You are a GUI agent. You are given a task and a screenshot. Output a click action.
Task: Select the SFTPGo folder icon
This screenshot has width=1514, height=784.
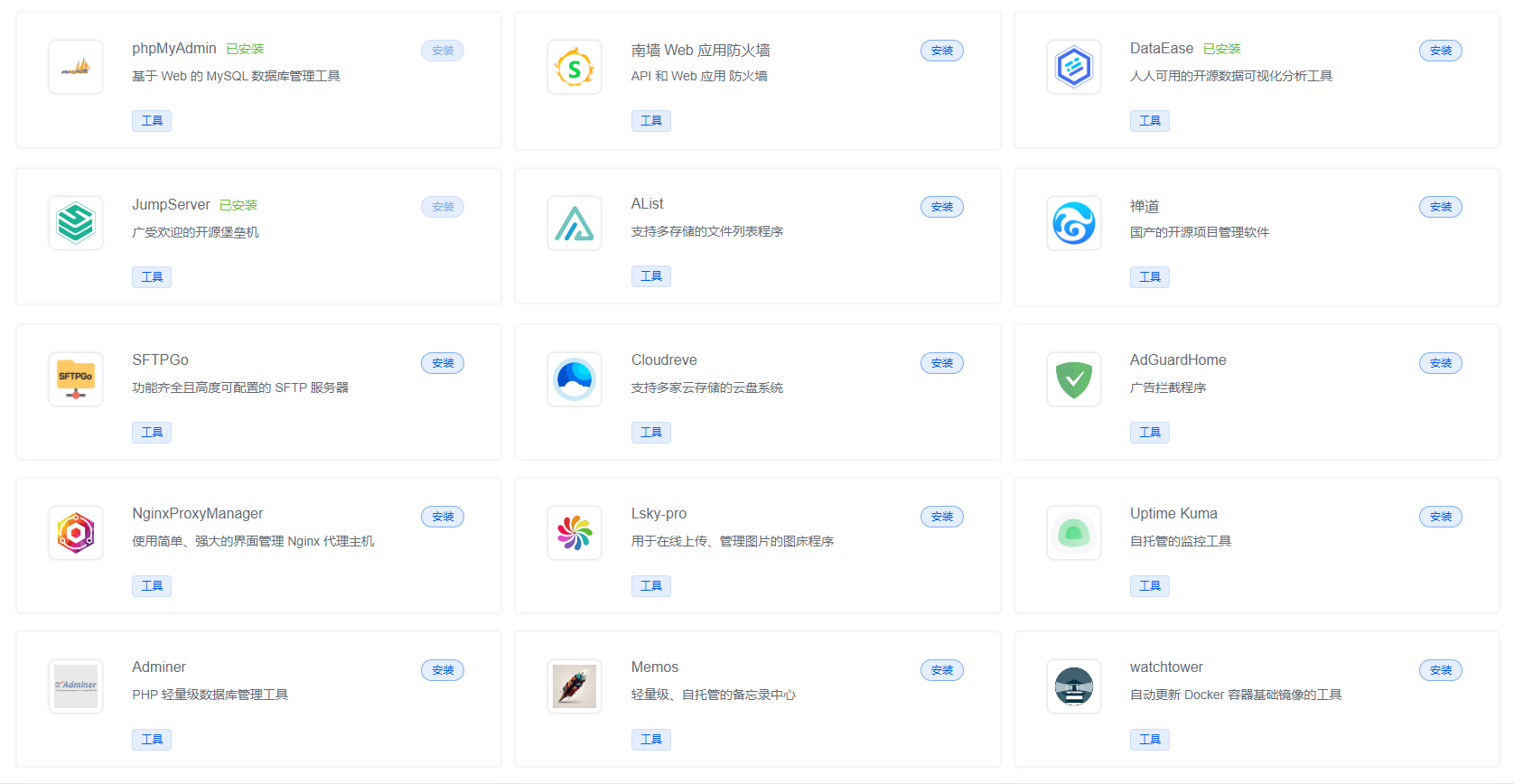pos(76,379)
